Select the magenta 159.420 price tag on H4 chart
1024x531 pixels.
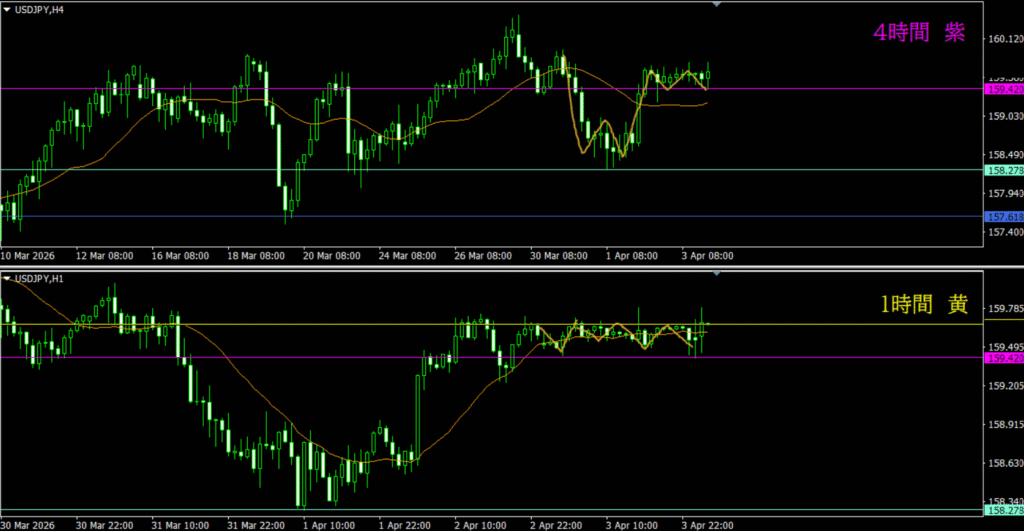[1003, 89]
